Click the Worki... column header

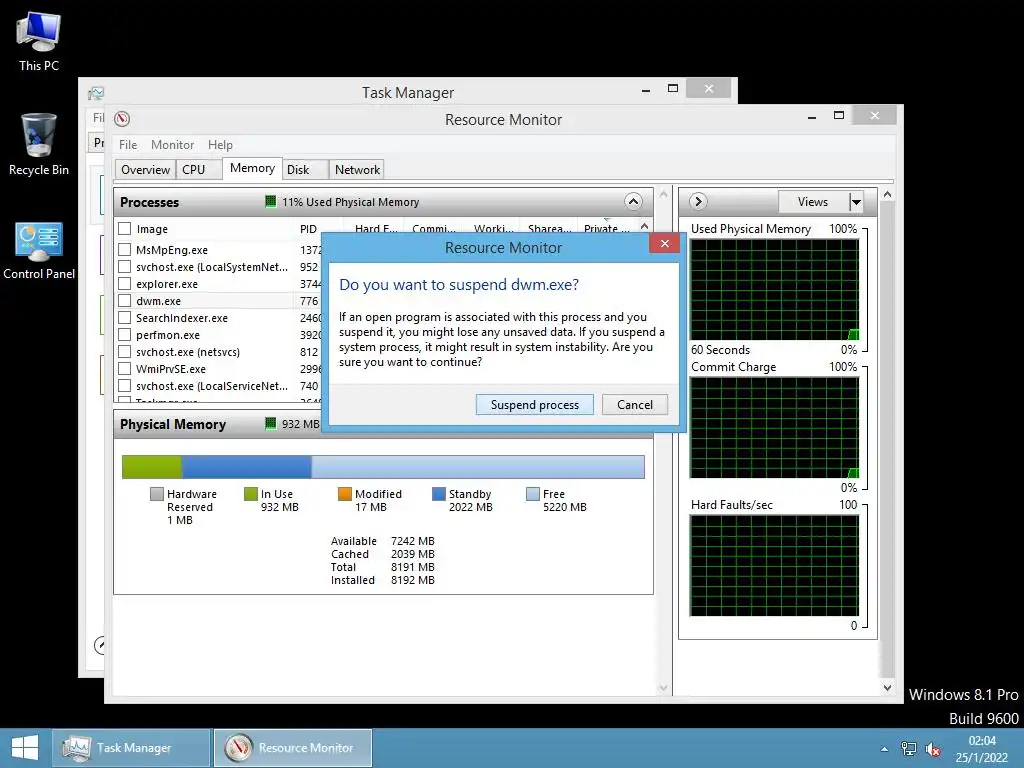493,229
